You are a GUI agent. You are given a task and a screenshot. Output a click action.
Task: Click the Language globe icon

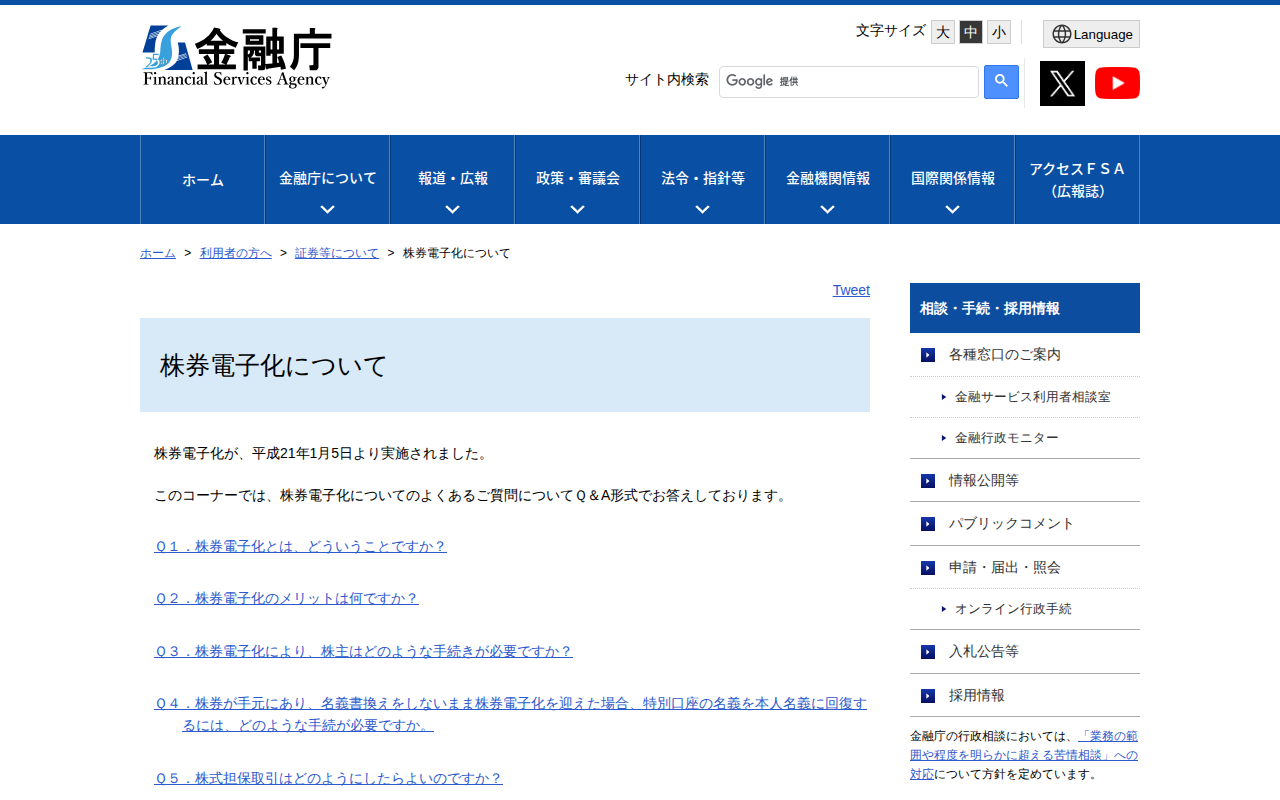click(x=1090, y=33)
